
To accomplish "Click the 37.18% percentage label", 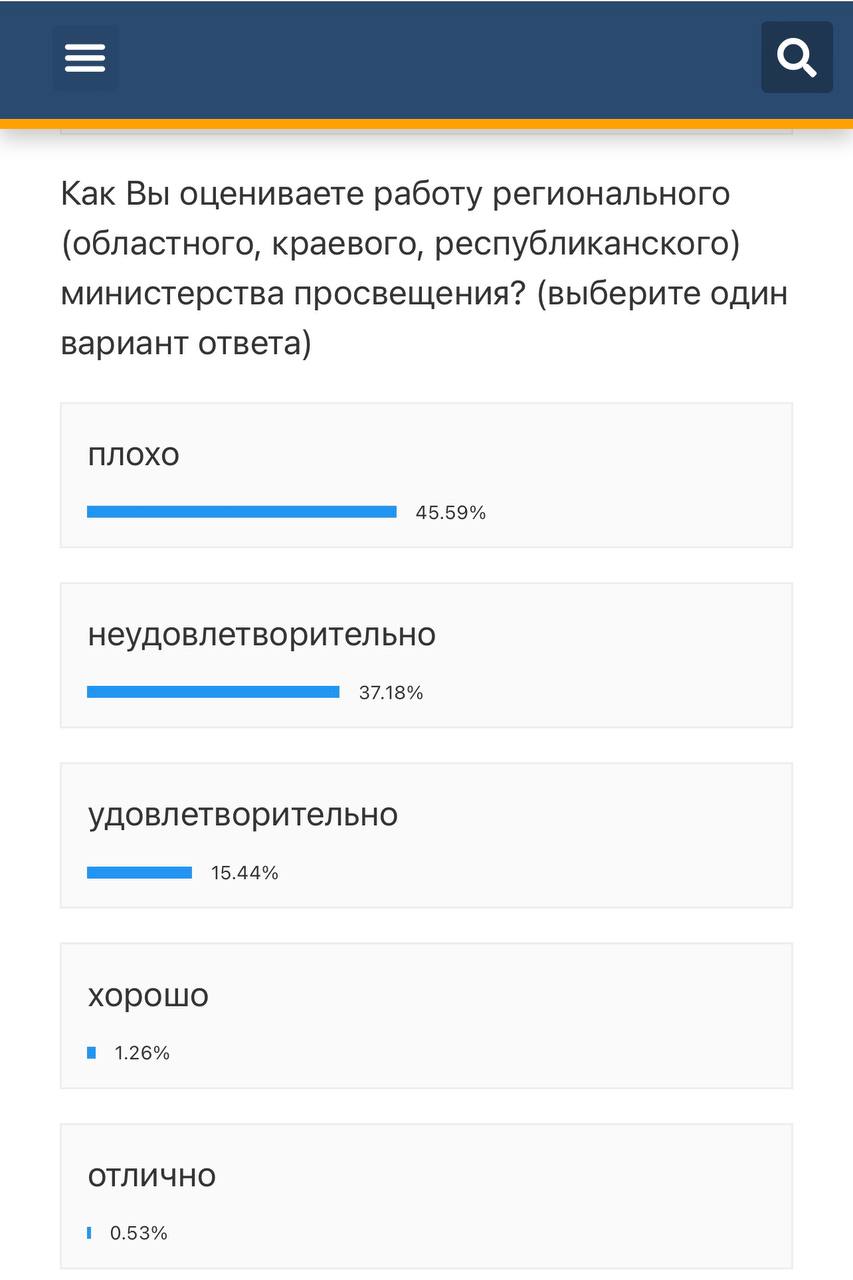I will pos(391,693).
